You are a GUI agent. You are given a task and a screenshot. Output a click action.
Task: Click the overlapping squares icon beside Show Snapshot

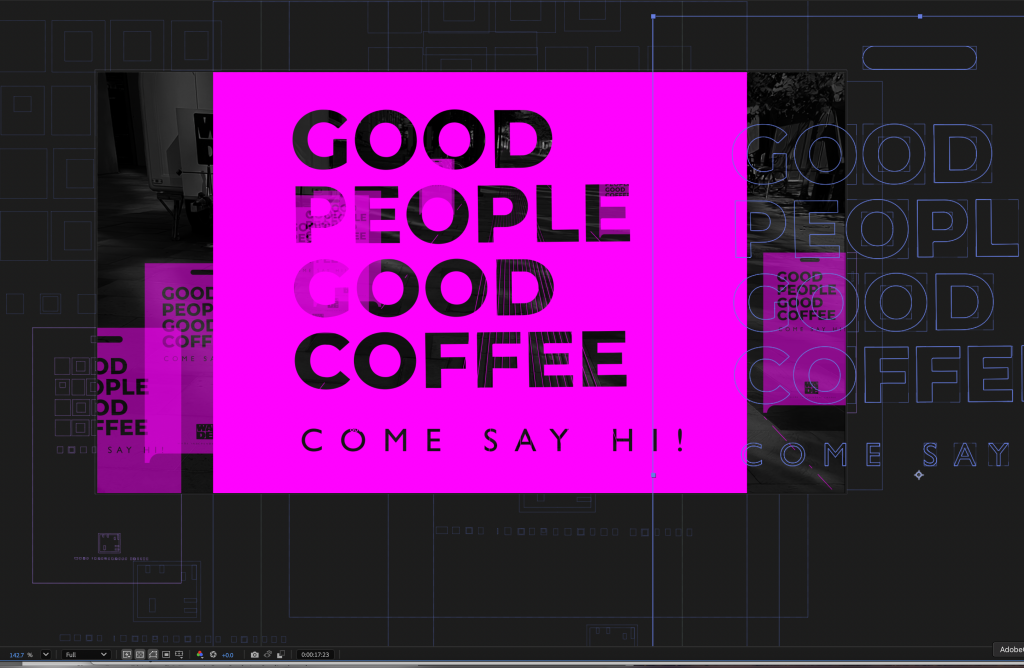click(281, 654)
